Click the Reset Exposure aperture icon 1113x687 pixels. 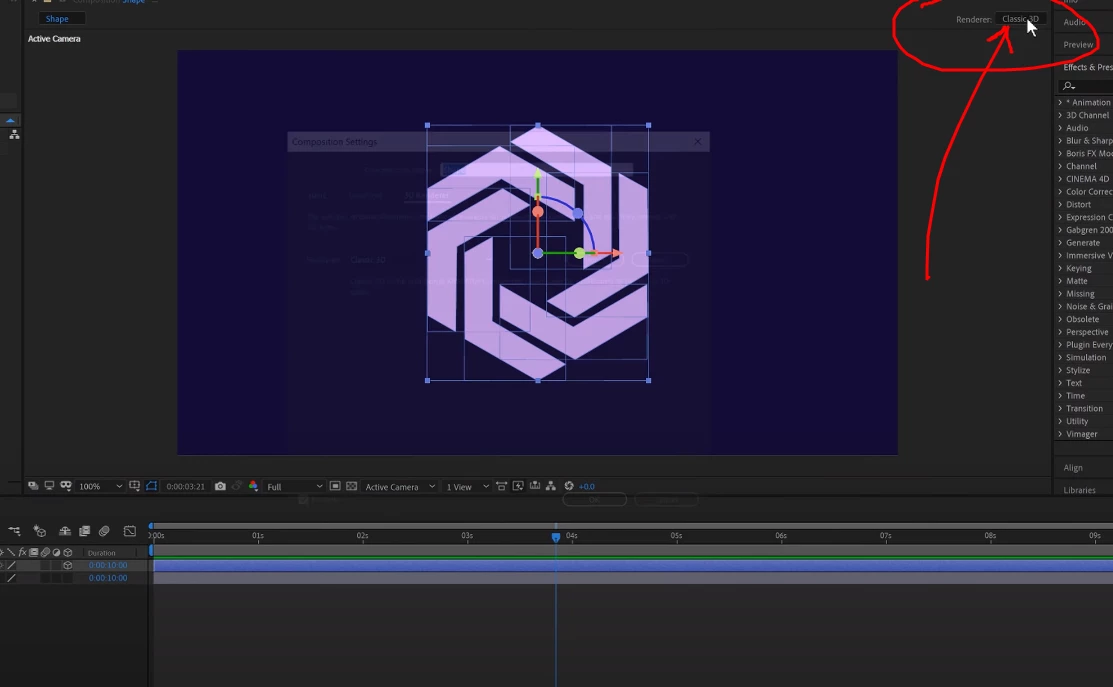coord(569,486)
